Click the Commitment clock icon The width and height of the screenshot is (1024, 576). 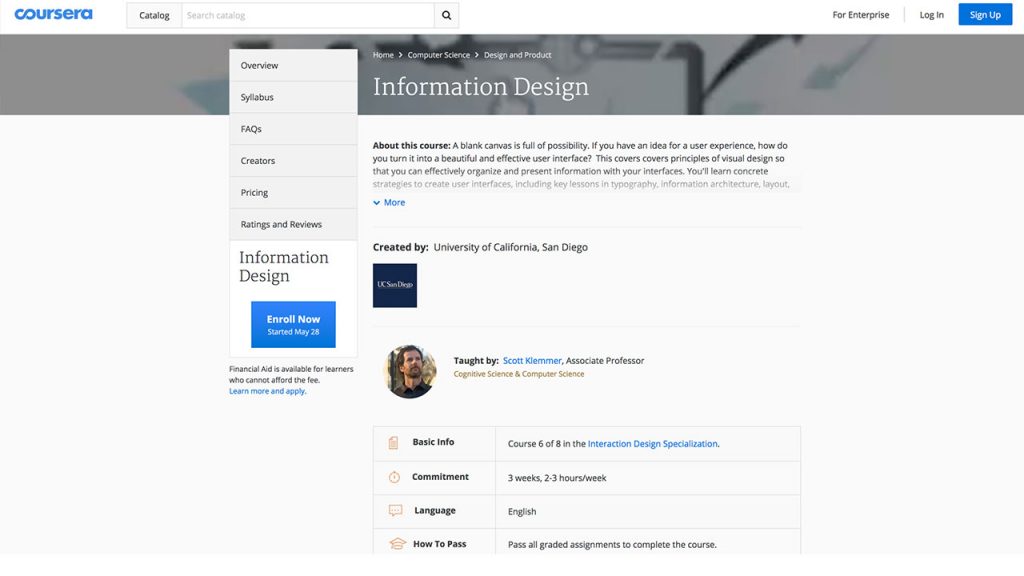[394, 477]
